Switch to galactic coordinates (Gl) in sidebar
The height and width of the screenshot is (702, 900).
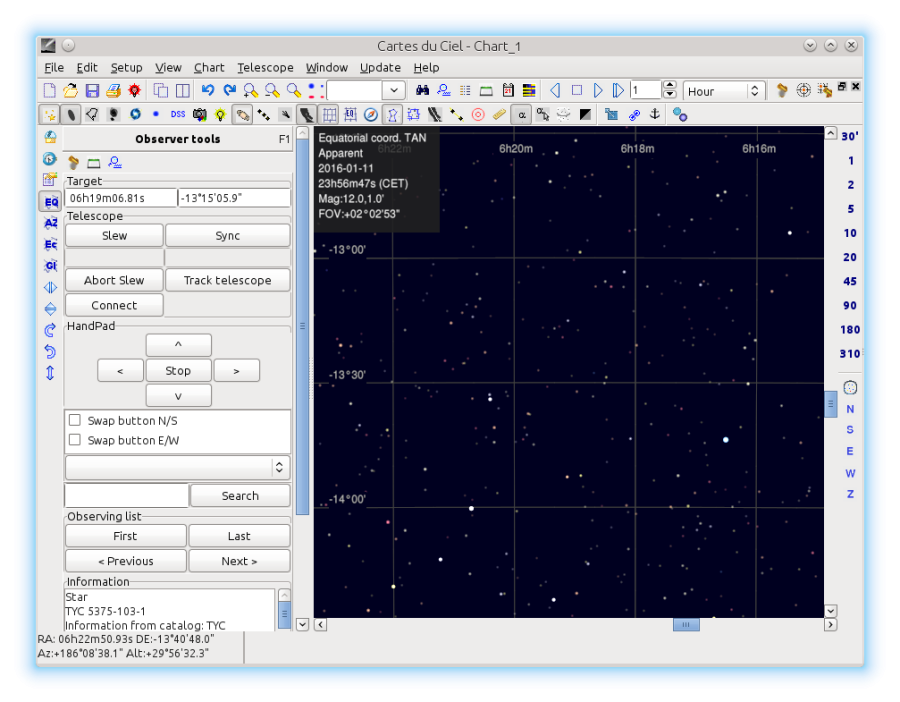click(x=51, y=266)
